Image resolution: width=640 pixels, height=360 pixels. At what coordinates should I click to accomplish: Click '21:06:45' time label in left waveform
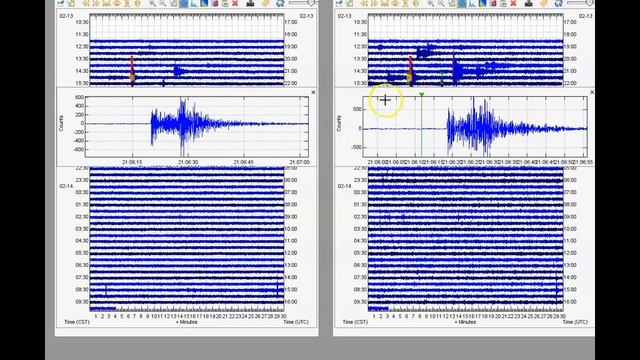[243, 162]
